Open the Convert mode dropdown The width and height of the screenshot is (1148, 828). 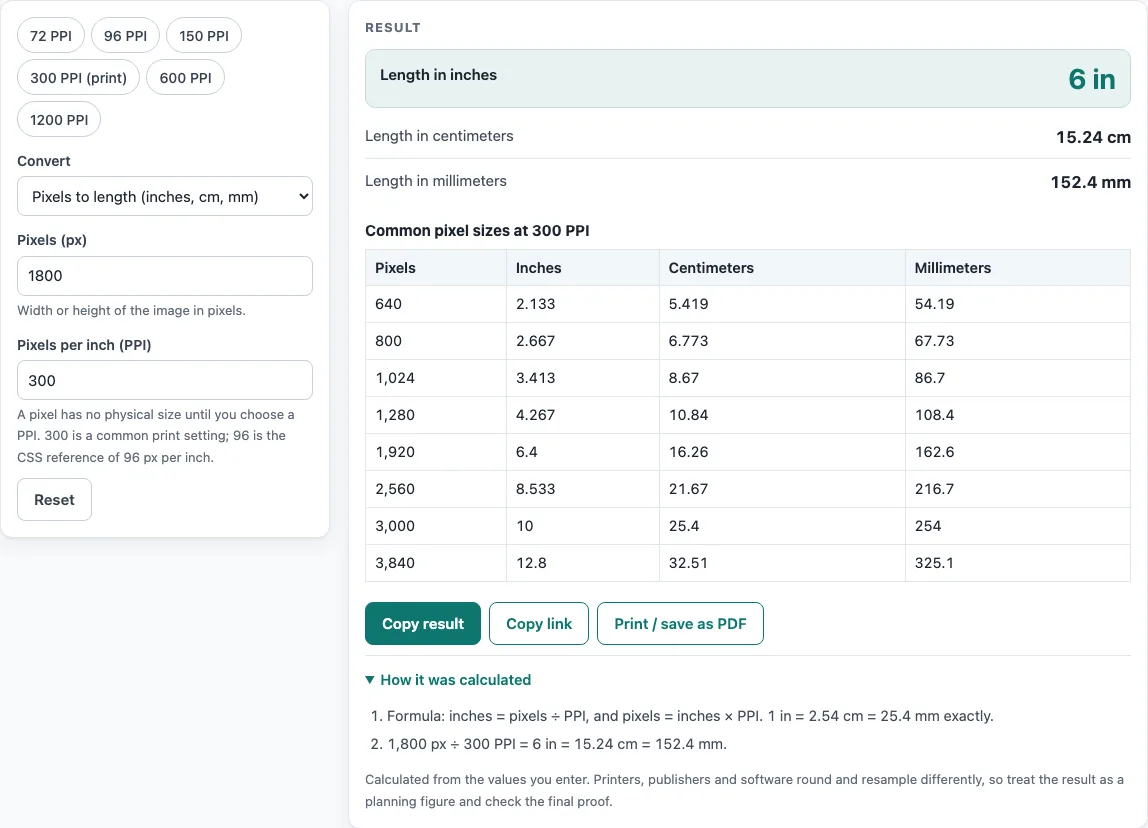pos(165,196)
